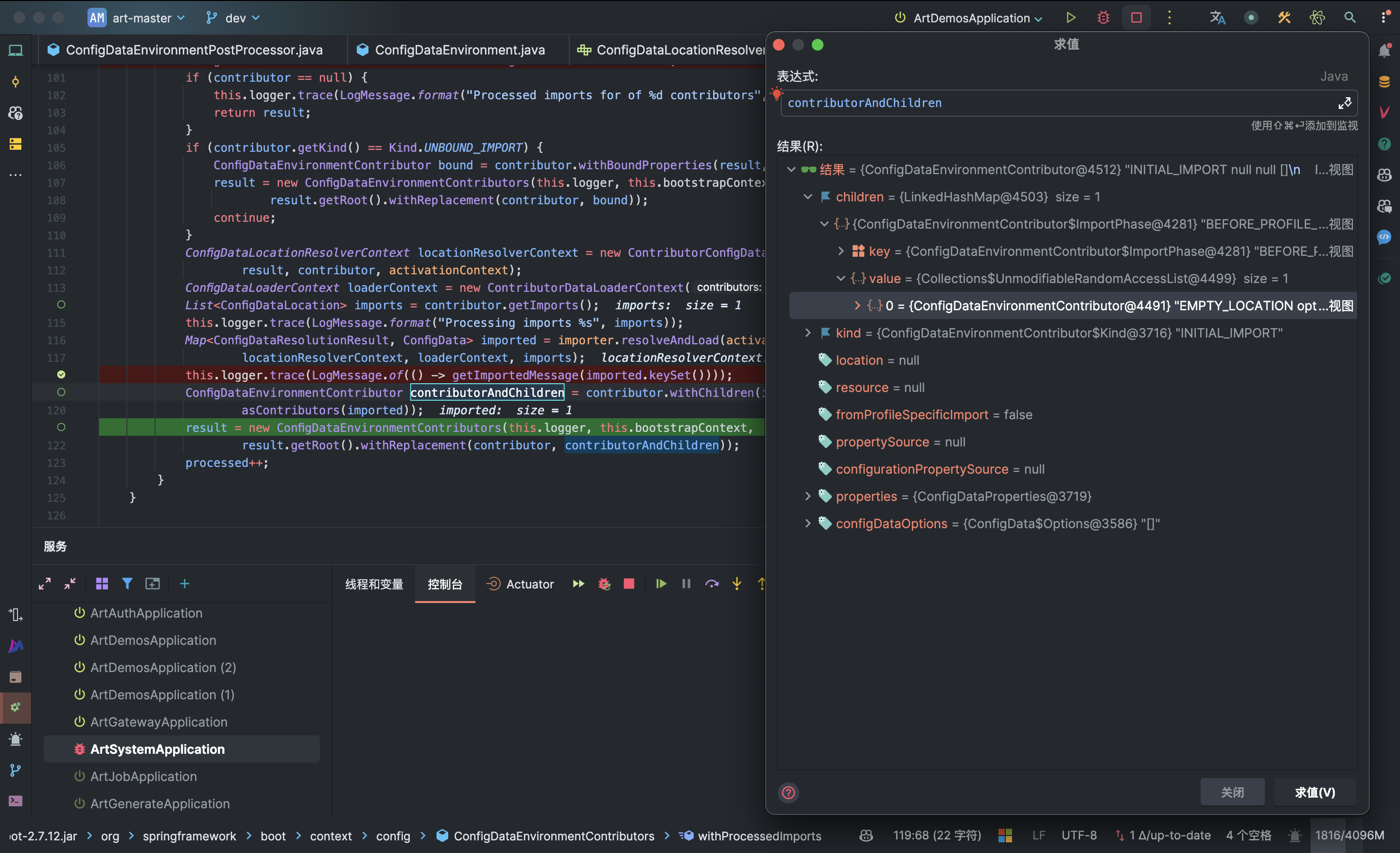Toggle the breakpoint on the highlighted logger.trace line

pos(61,374)
